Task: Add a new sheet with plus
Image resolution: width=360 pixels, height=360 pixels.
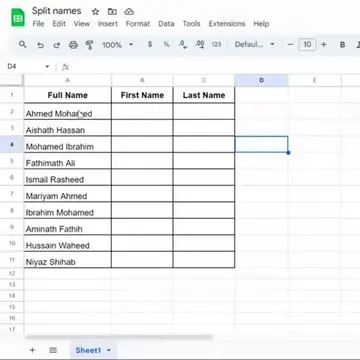Action: (32, 350)
